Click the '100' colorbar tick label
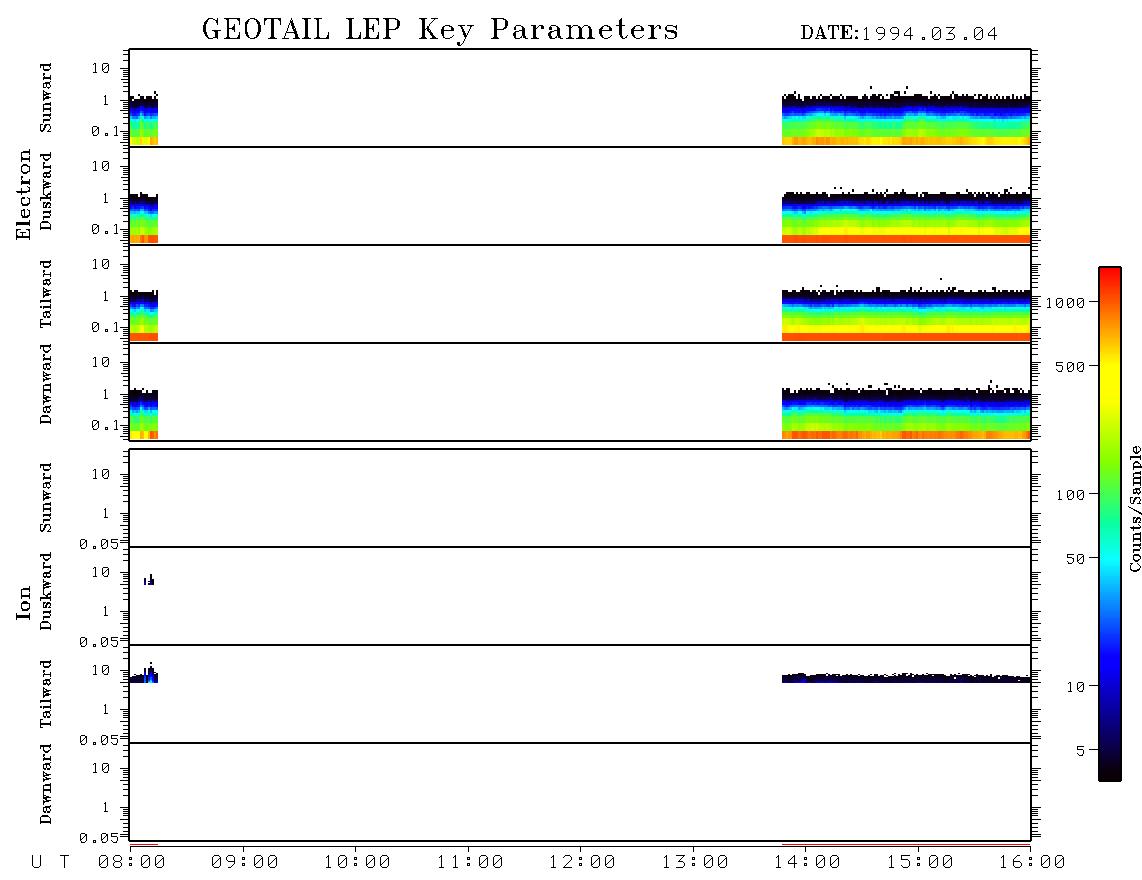 pos(1071,495)
